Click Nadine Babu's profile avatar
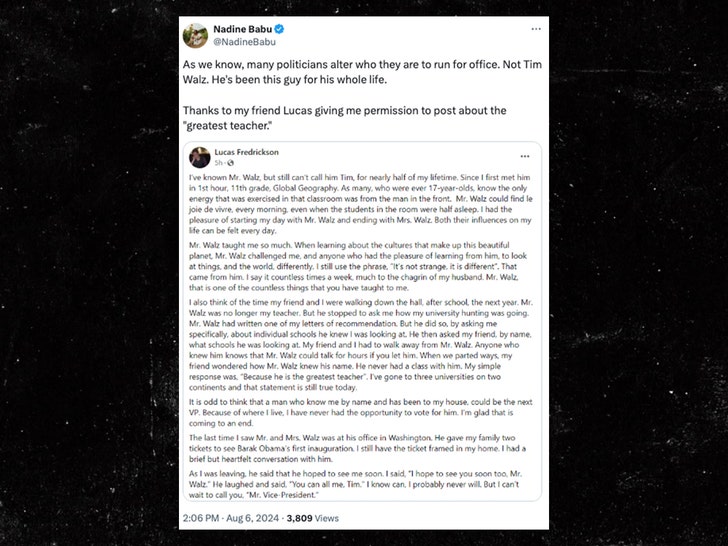Image resolution: width=728 pixels, height=546 pixels. tap(195, 35)
